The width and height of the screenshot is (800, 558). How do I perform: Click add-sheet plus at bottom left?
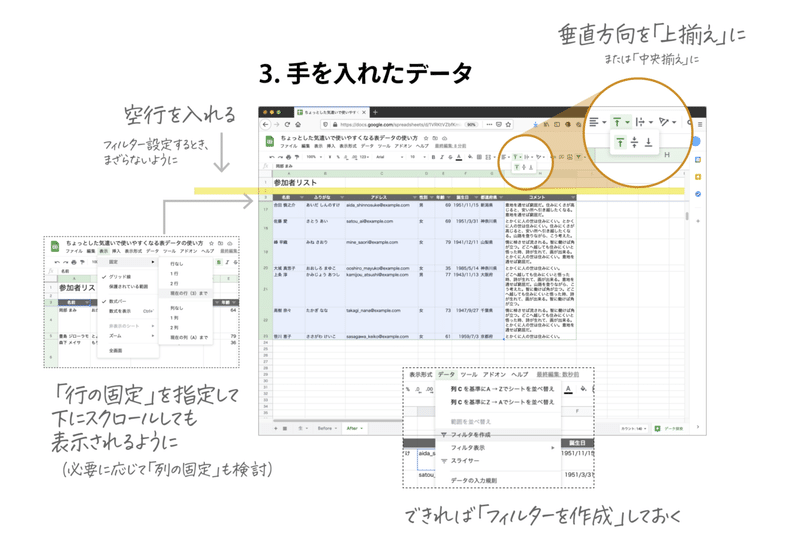pos(276,428)
